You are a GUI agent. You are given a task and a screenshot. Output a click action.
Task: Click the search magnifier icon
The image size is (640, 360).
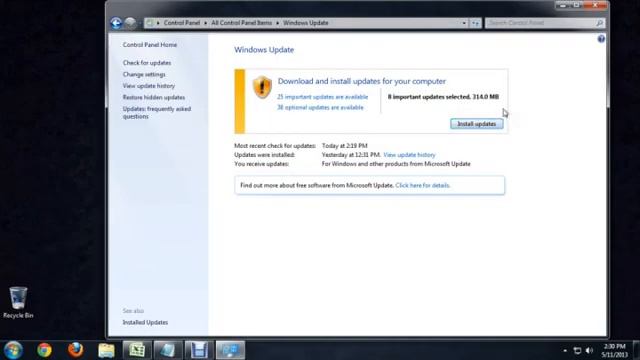tap(599, 23)
